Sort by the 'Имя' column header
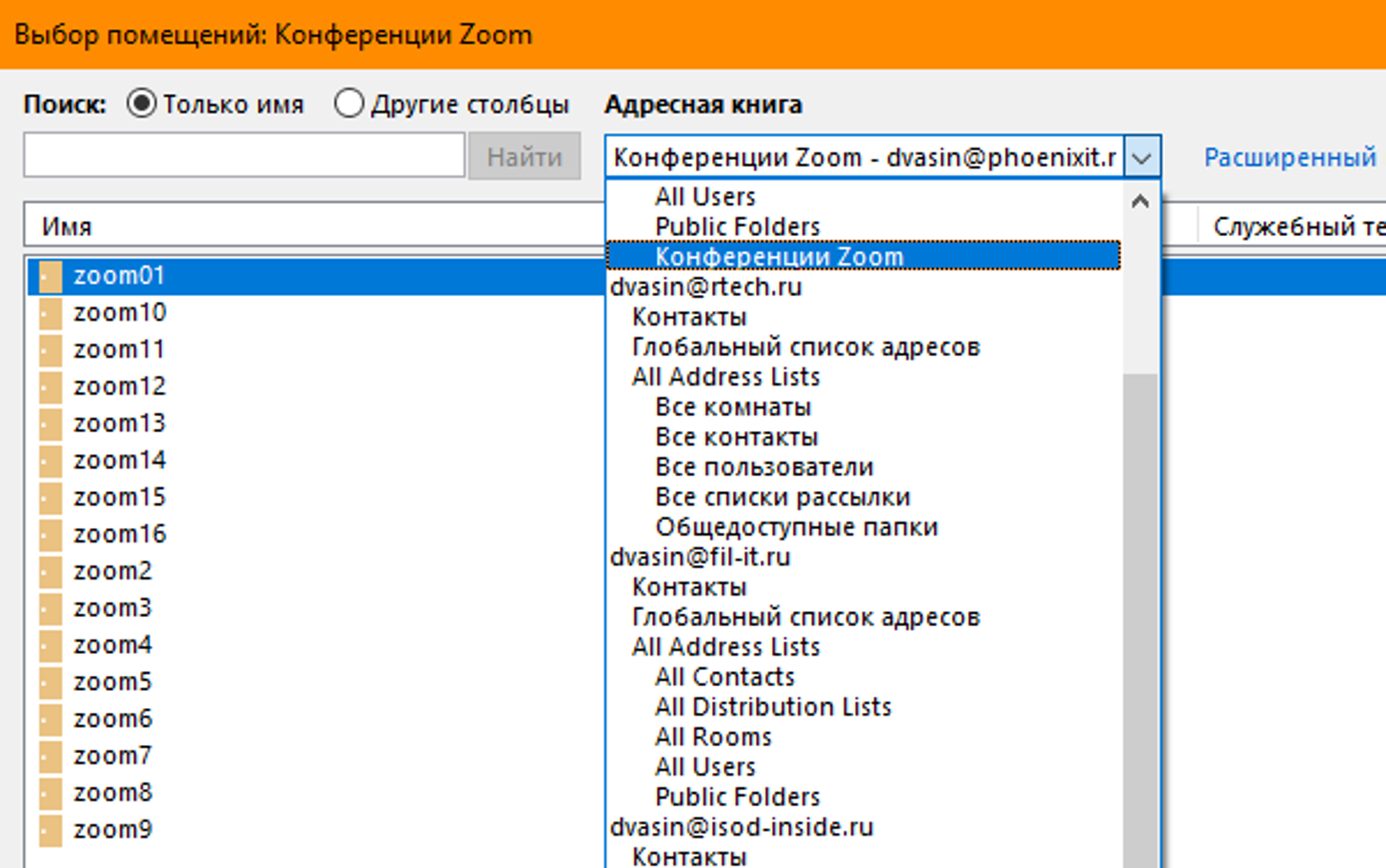This screenshot has height=868, width=1386. [x=314, y=227]
